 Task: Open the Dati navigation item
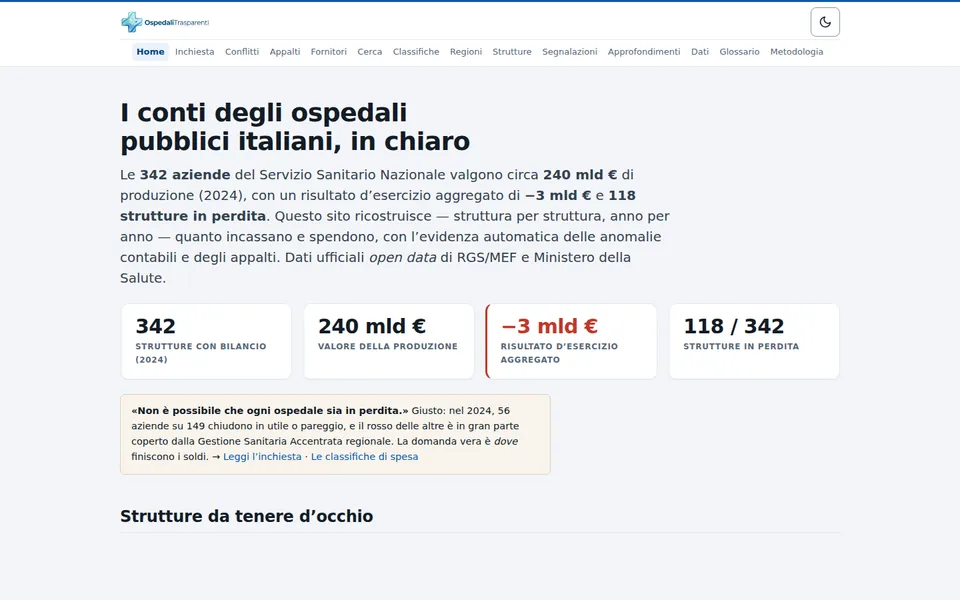700,51
